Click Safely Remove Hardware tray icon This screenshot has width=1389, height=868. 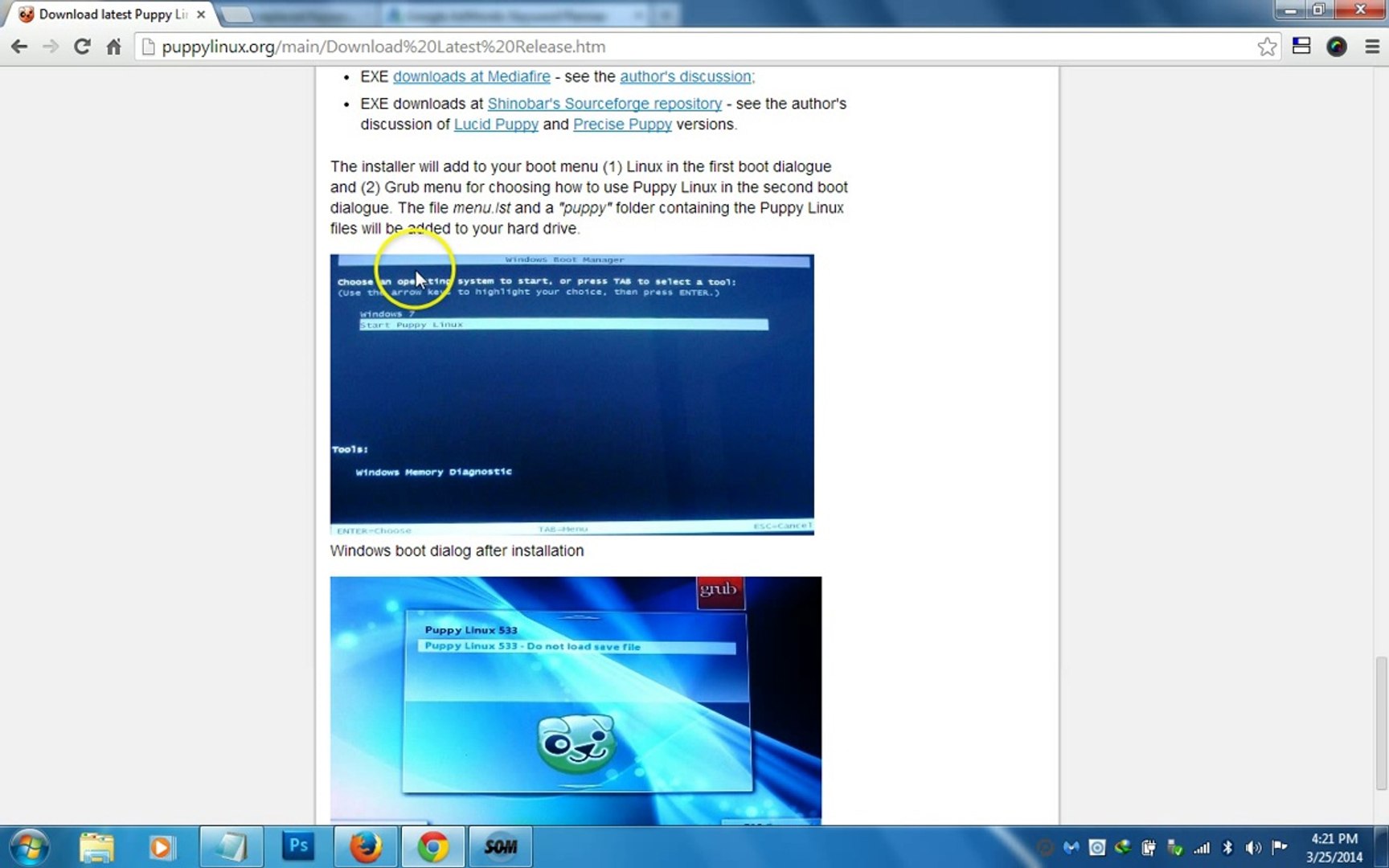tap(1175, 847)
